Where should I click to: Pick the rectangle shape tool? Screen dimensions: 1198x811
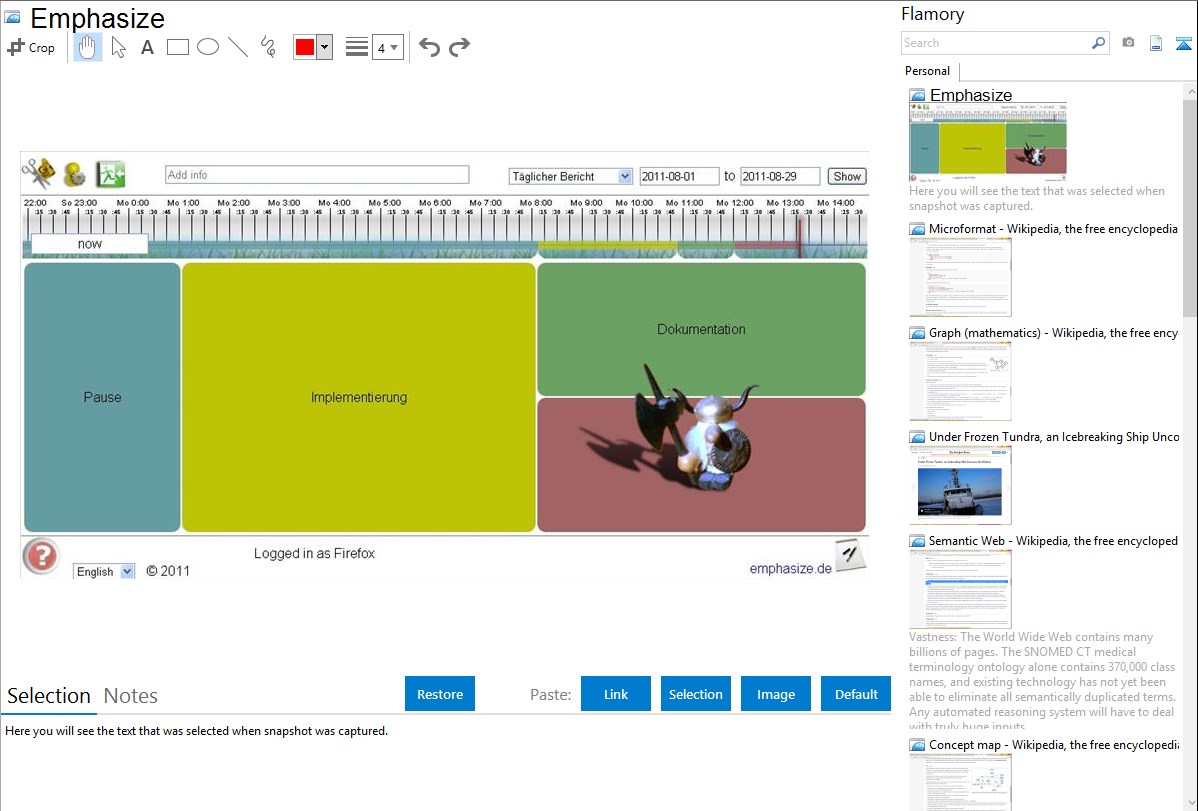point(177,47)
